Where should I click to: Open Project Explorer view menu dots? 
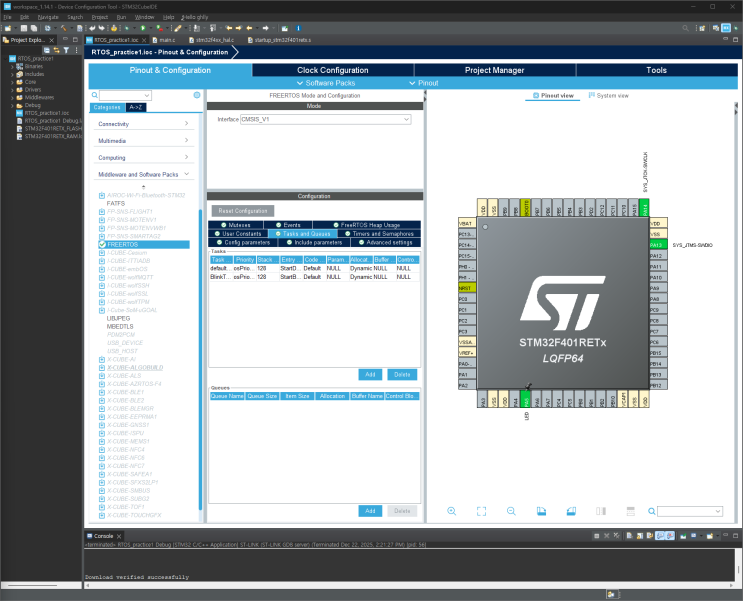pyautogui.click(x=76, y=50)
